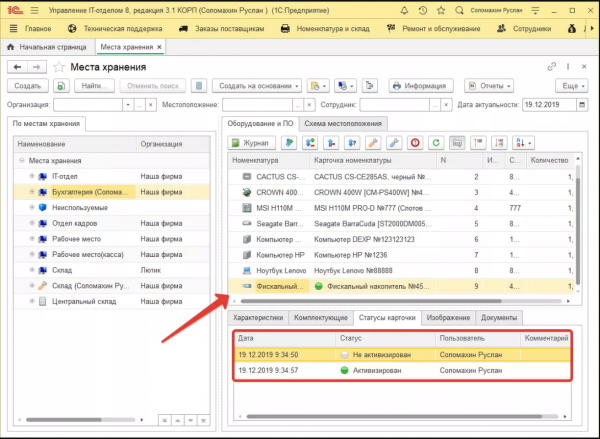Image resolution: width=600 pixels, height=439 pixels.
Task: Click the green flag equipment toolbar icon
Action: pyautogui.click(x=289, y=143)
